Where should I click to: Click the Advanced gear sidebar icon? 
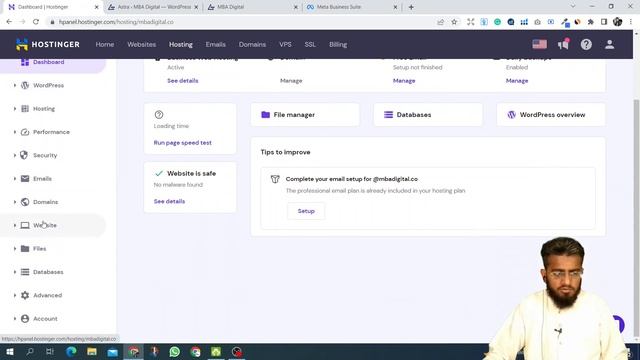tap(25, 295)
